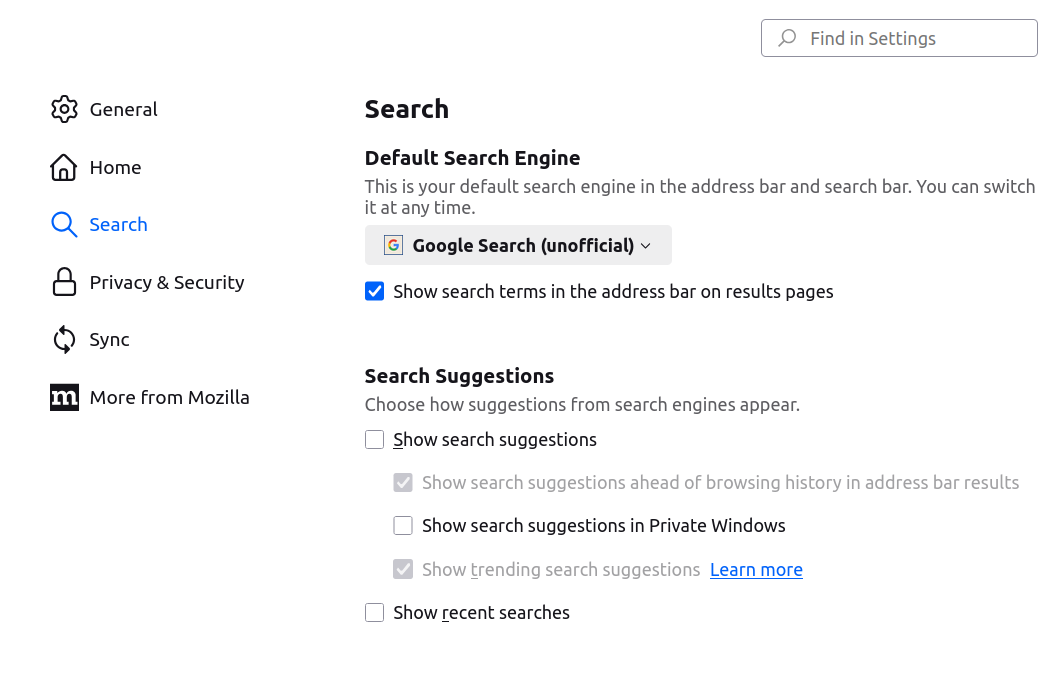Open the Learn more link

point(756,570)
